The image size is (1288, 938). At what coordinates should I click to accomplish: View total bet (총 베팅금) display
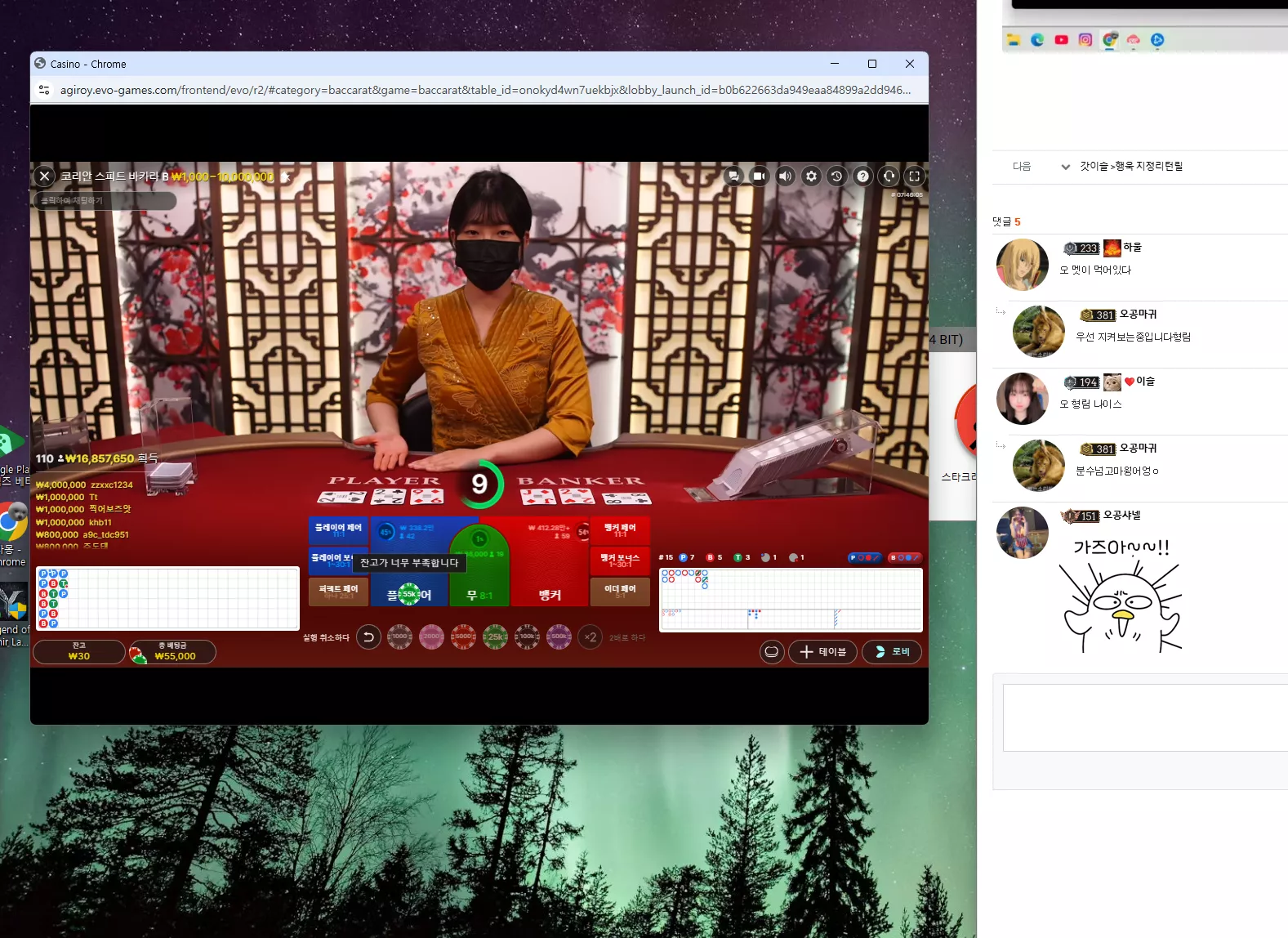coord(173,651)
